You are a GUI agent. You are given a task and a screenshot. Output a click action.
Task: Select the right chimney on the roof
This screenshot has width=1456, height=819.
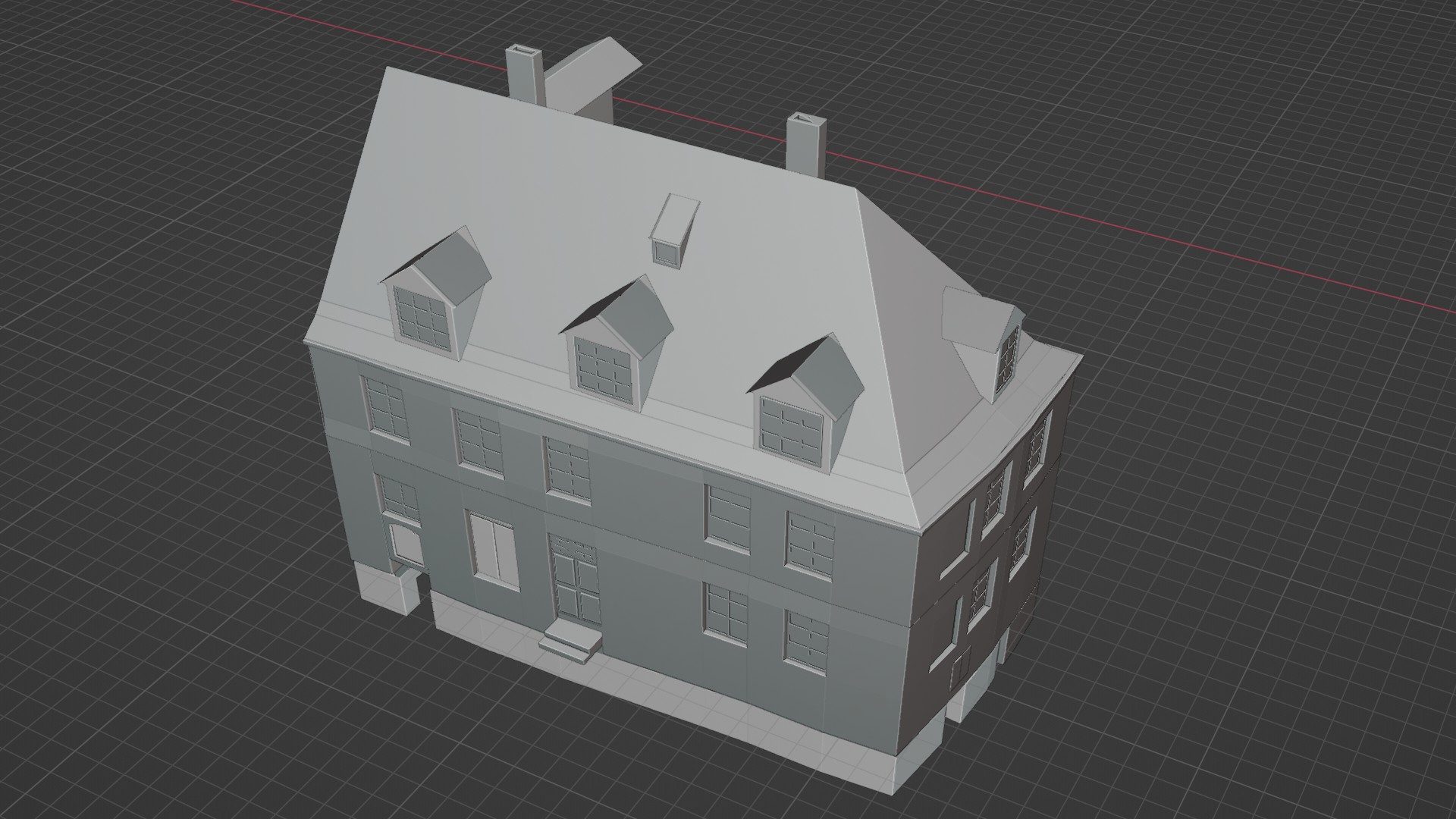pyautogui.click(x=806, y=144)
